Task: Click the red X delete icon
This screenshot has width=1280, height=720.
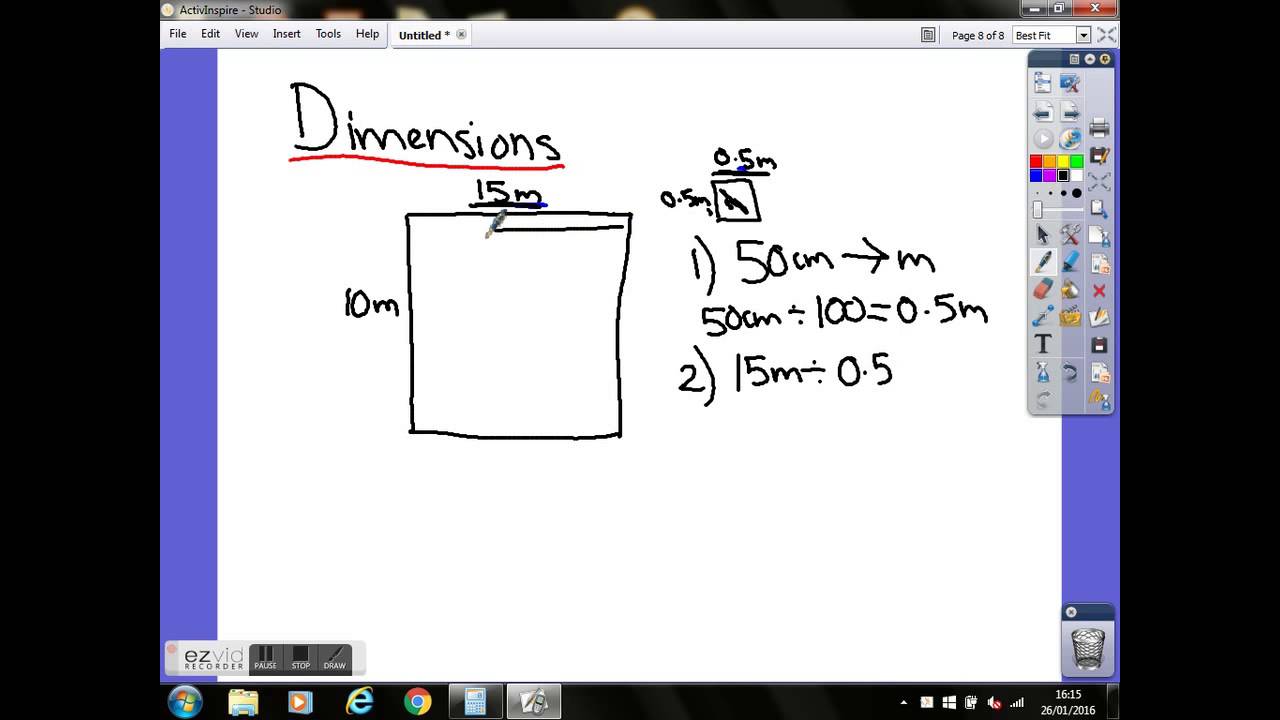Action: pos(1099,290)
